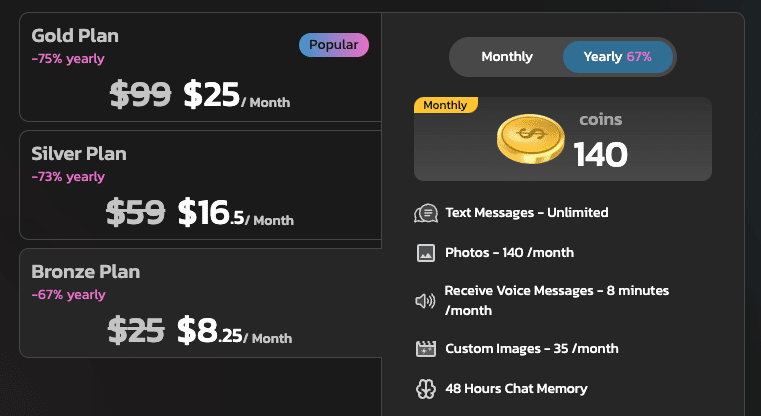Click the 48 Hours Chat Memory text
761x416 pixels.
coord(516,388)
